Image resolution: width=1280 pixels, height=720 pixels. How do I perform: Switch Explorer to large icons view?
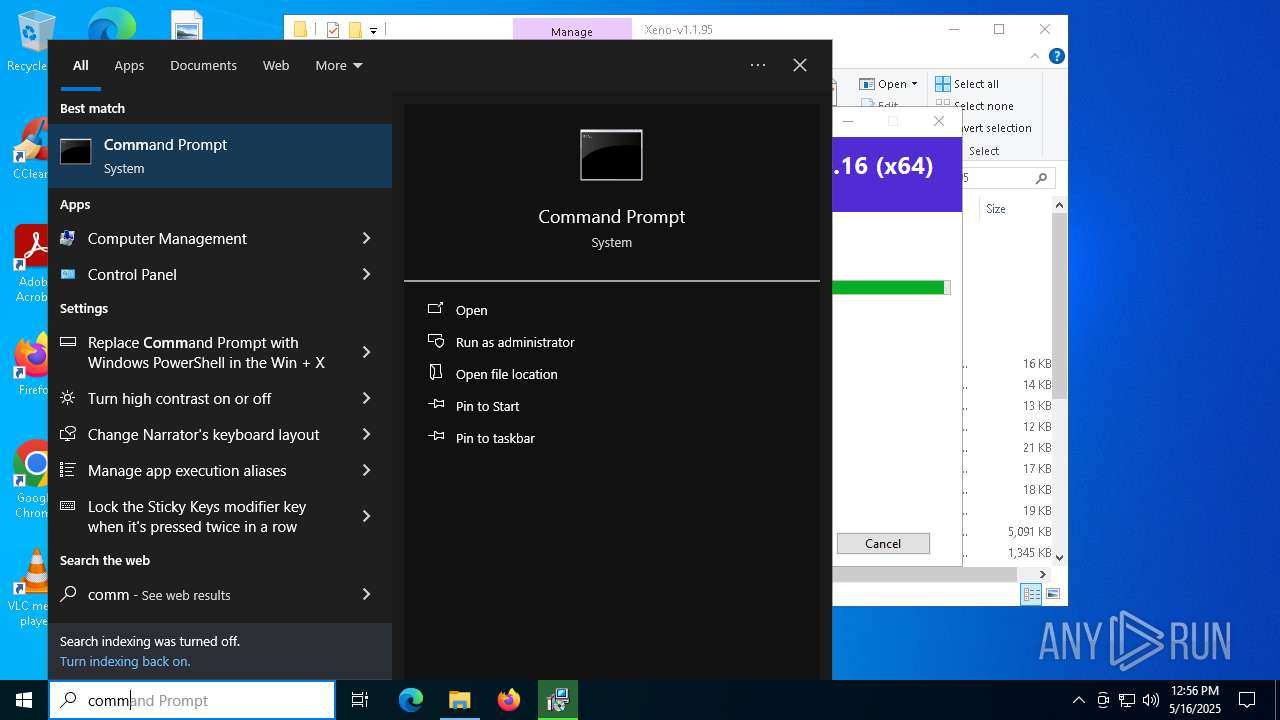point(1052,594)
